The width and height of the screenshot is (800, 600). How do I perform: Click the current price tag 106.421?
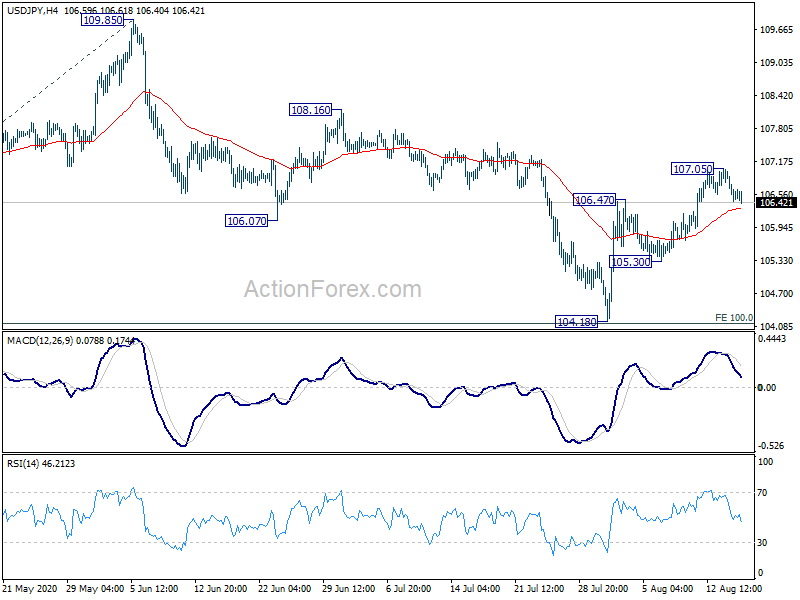pyautogui.click(x=776, y=203)
